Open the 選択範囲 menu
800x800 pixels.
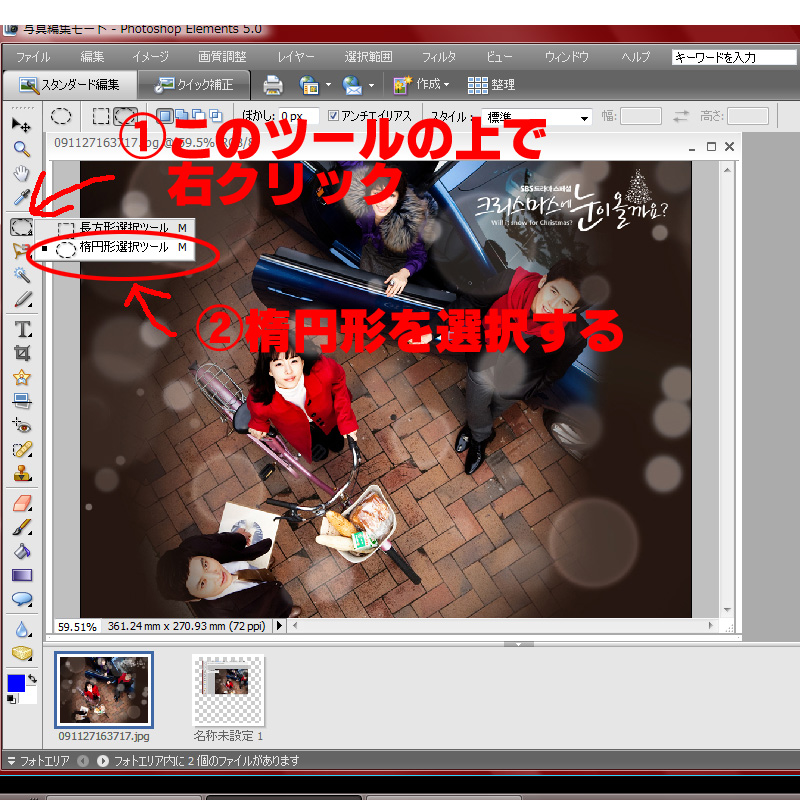coord(368,57)
